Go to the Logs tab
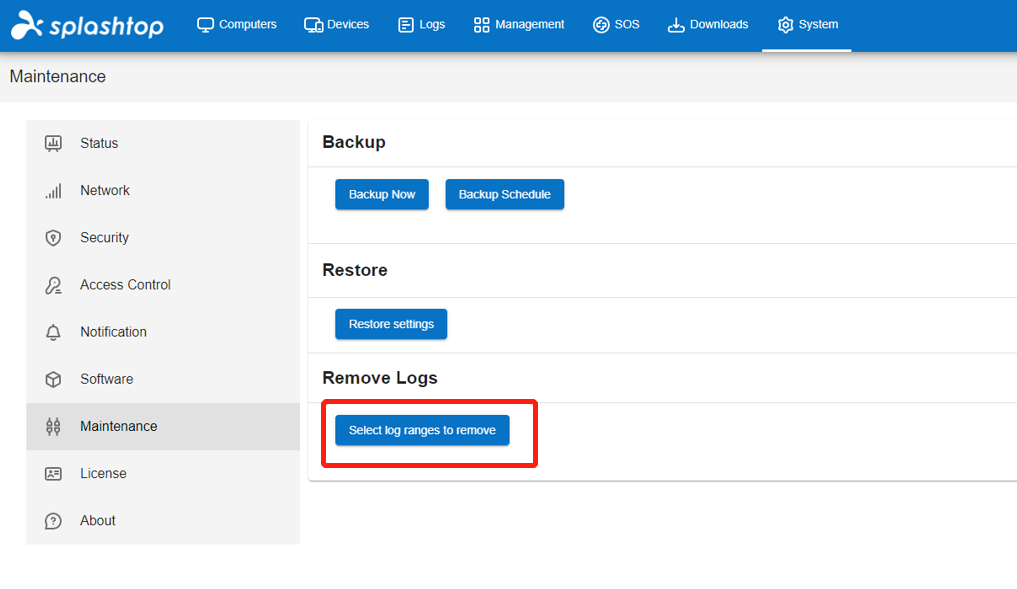Screen dimensions: 1017x589 click(422, 25)
